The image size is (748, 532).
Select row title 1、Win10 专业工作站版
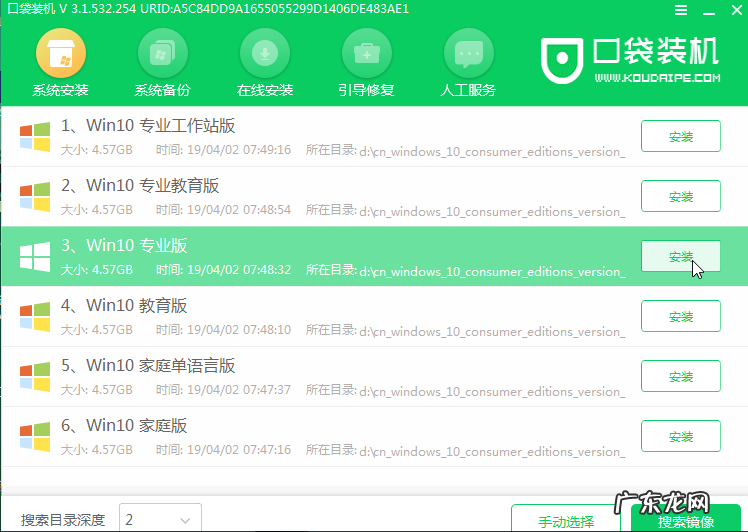[x=148, y=126]
